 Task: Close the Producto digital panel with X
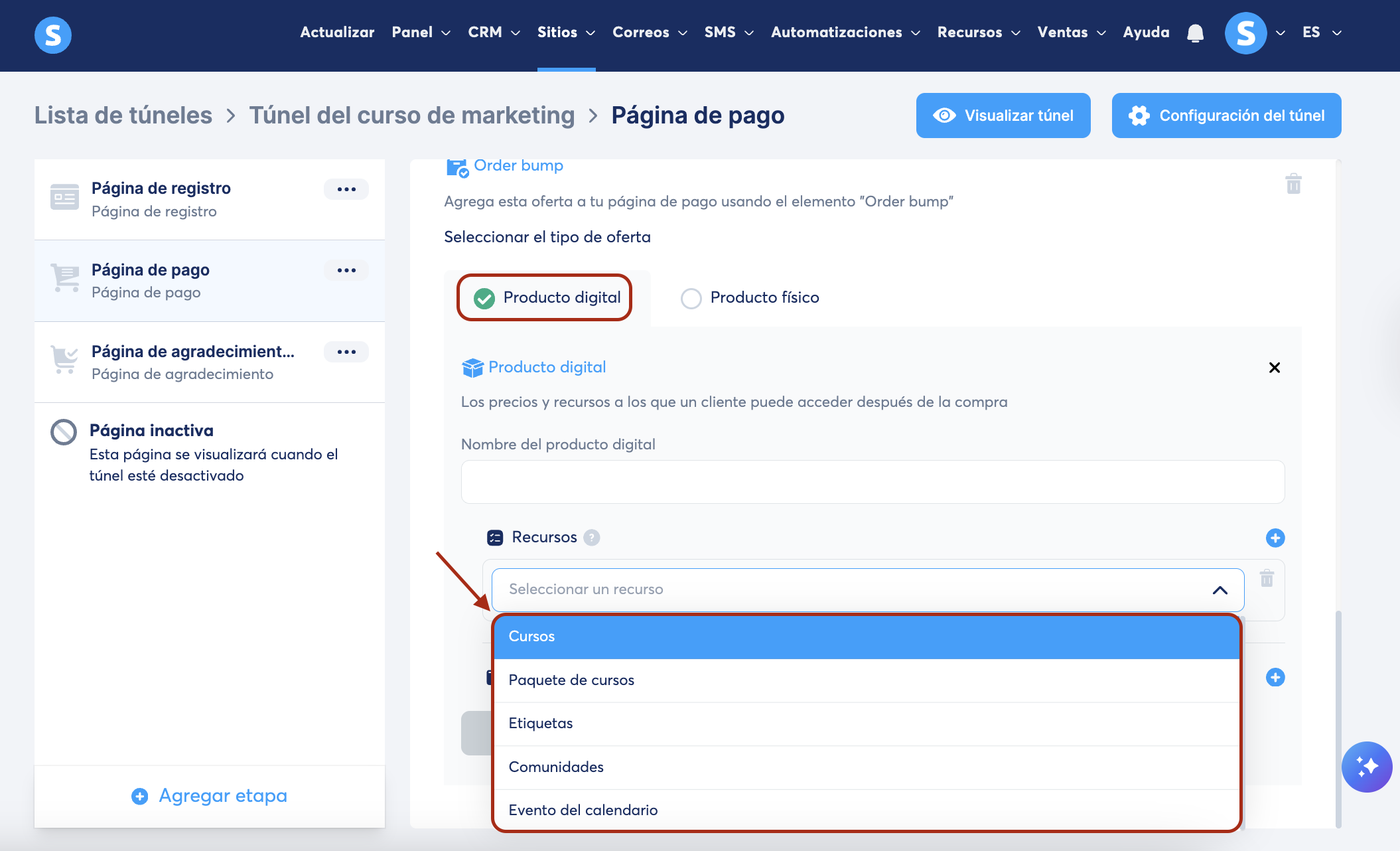click(1274, 368)
